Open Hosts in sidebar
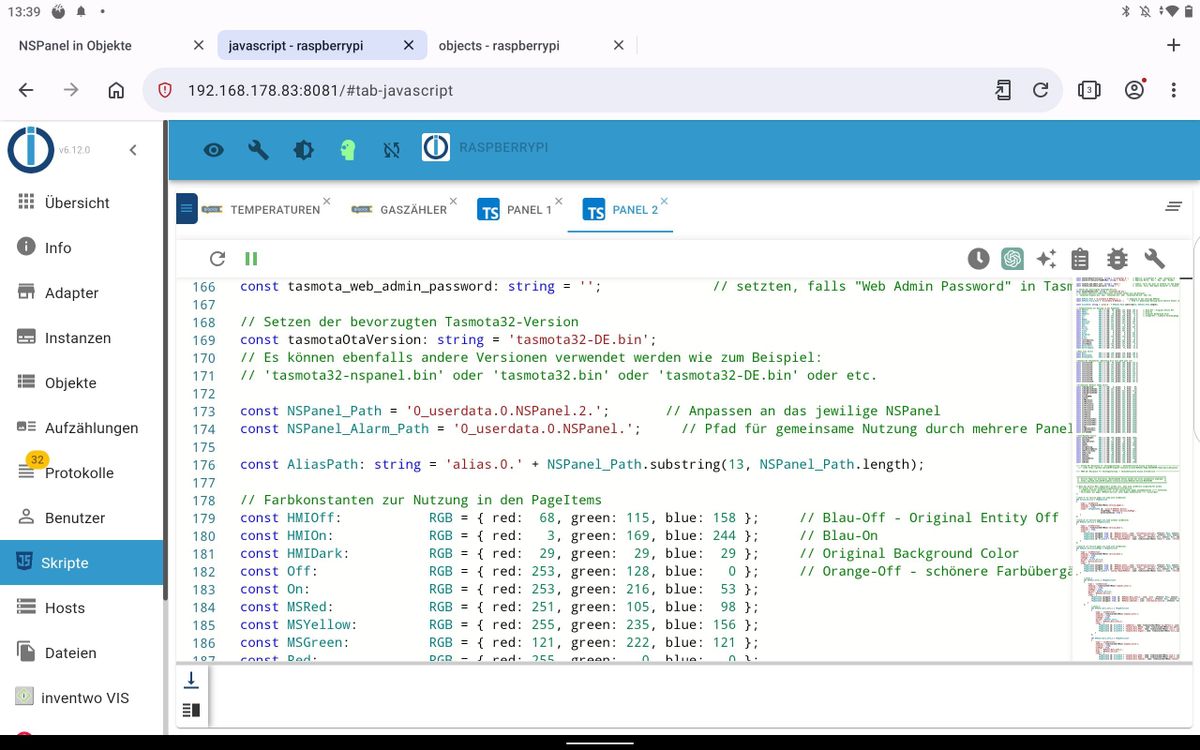Viewport: 1200px width, 750px height. pyautogui.click(x=82, y=607)
